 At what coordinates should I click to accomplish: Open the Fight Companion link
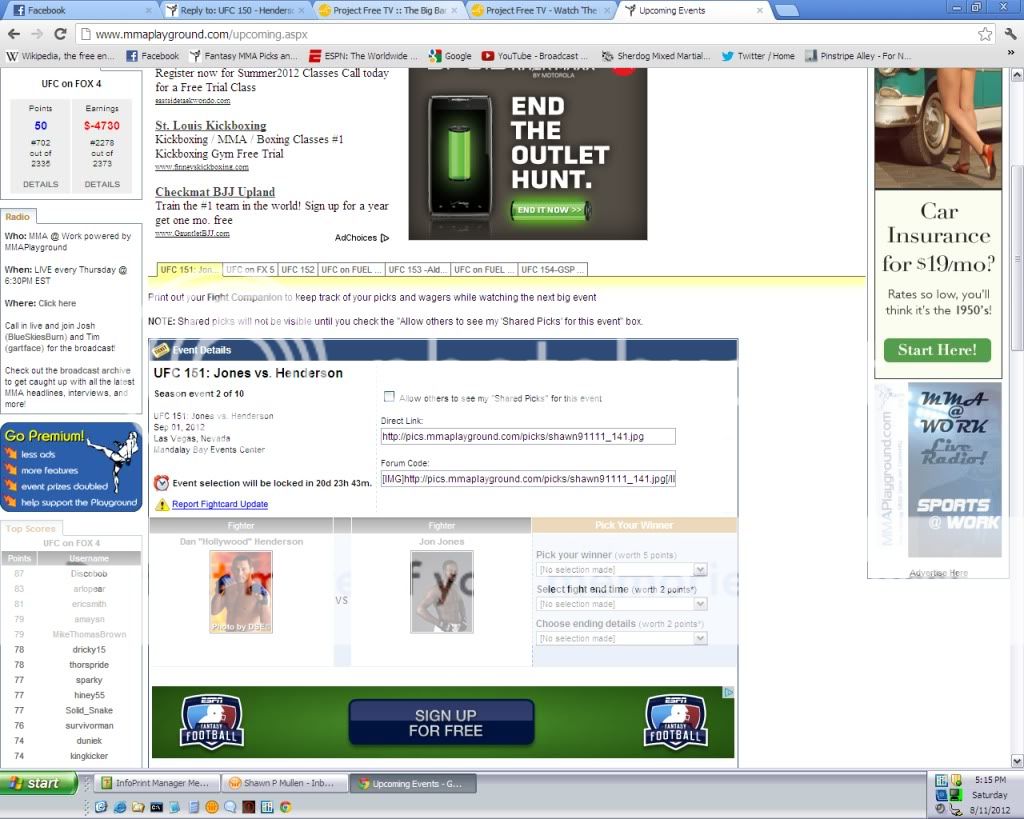(x=245, y=297)
